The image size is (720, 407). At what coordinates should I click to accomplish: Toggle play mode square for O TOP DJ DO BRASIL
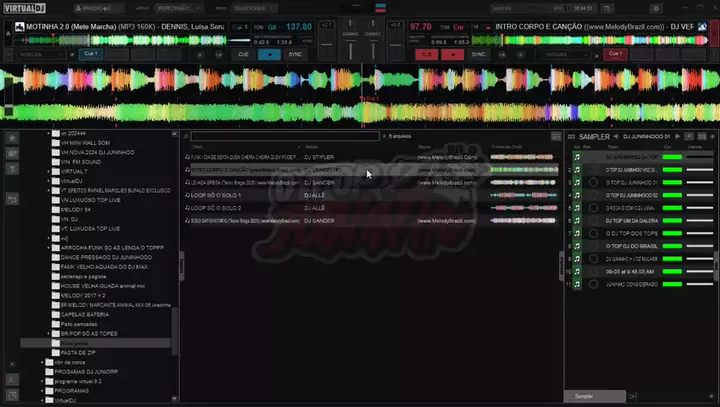coord(593,246)
